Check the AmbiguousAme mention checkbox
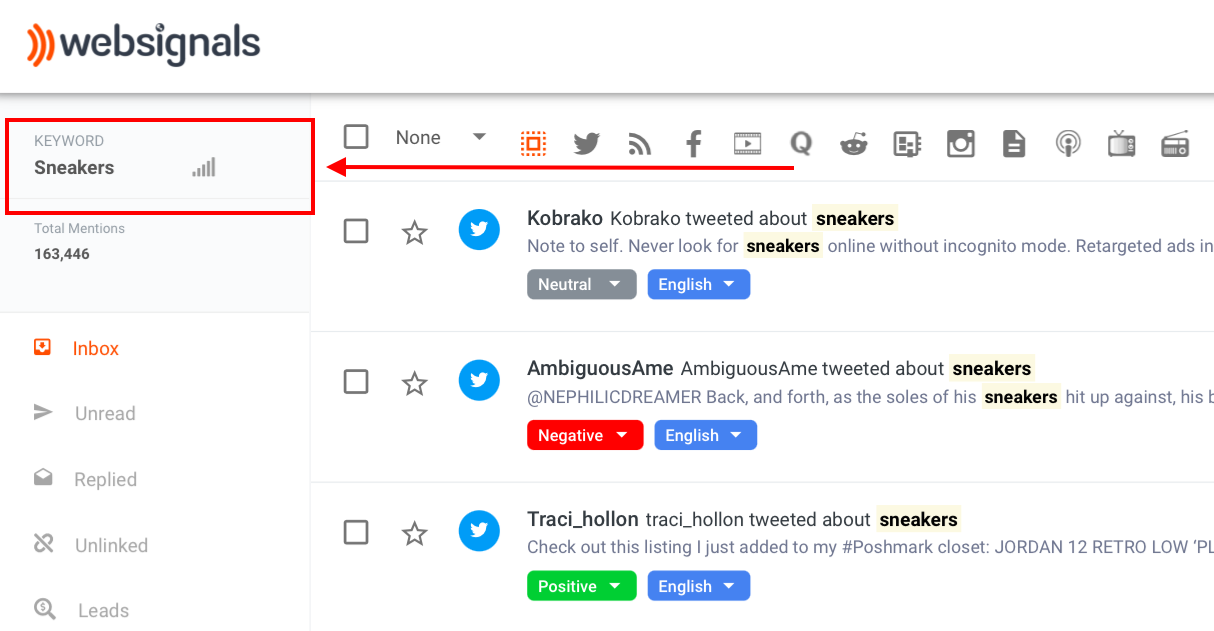Screen dimensions: 1214x631 coord(356,381)
